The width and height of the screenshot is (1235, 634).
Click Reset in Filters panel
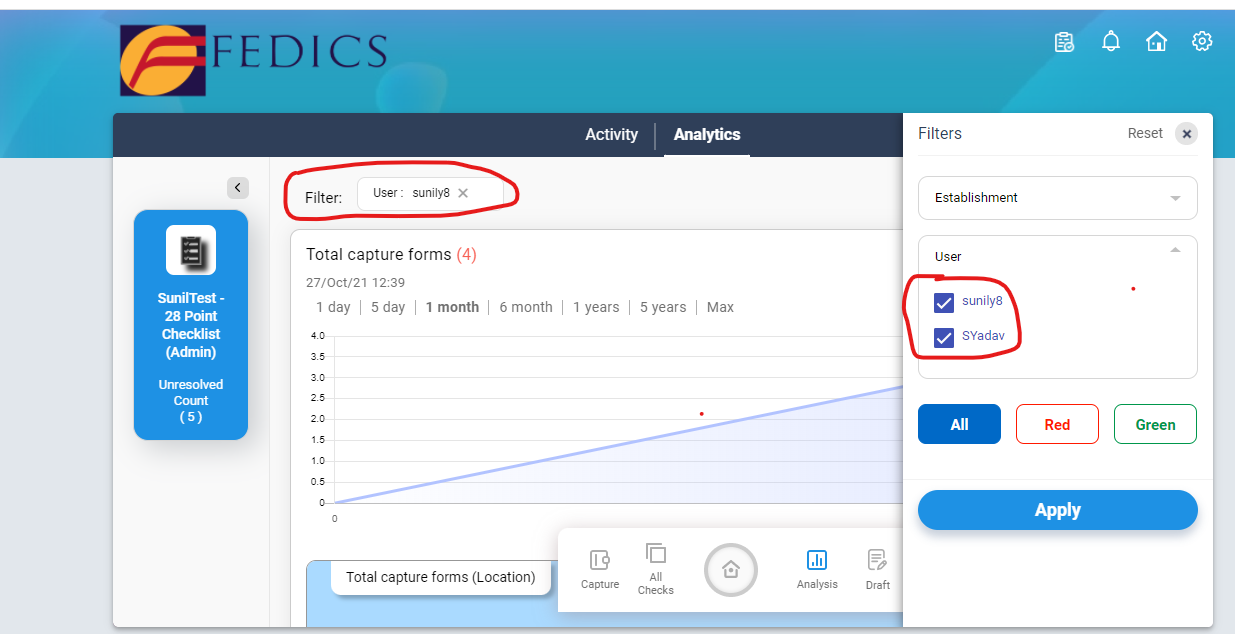coord(1145,134)
